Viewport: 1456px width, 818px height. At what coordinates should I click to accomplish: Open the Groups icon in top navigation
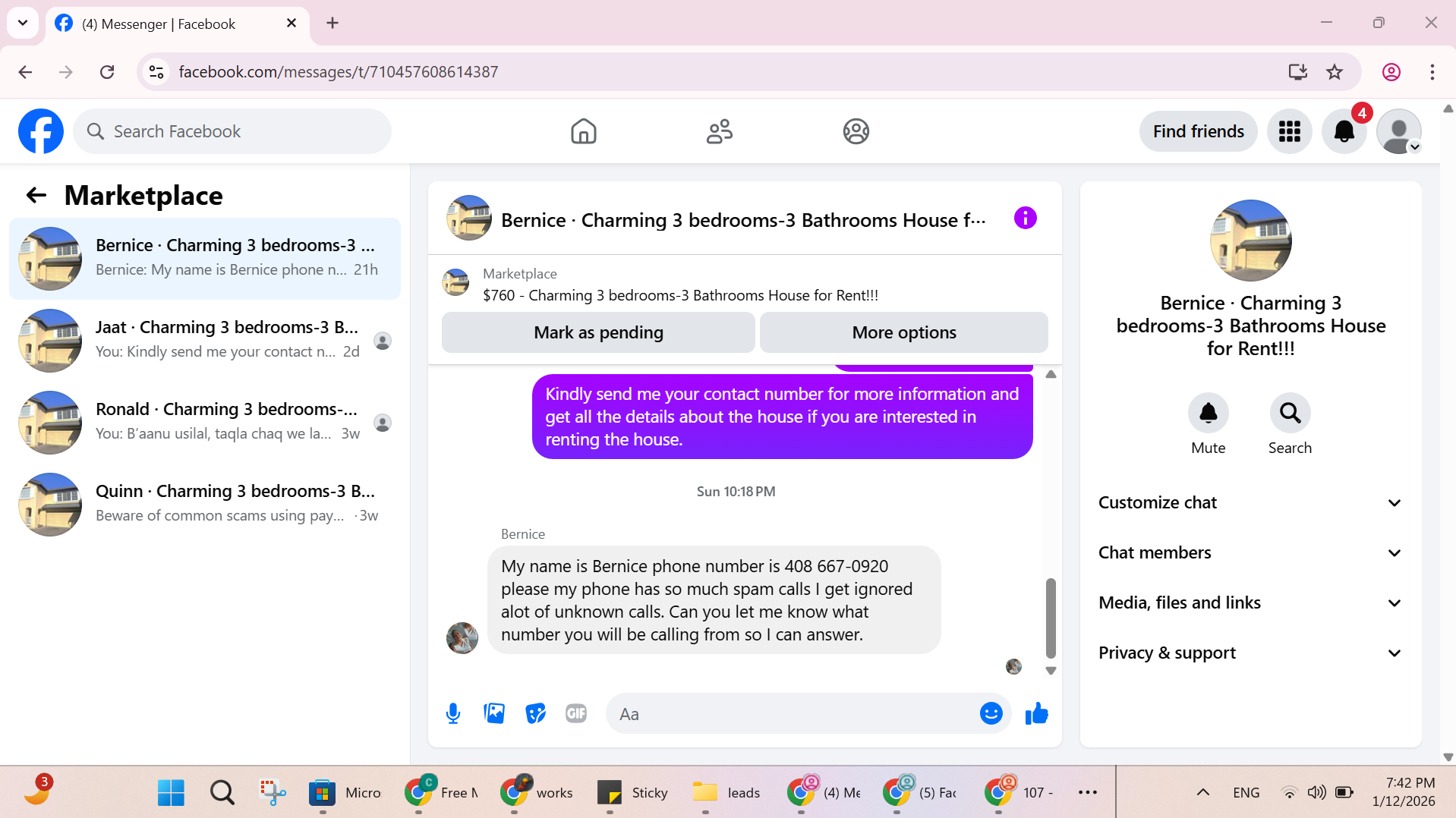click(856, 131)
